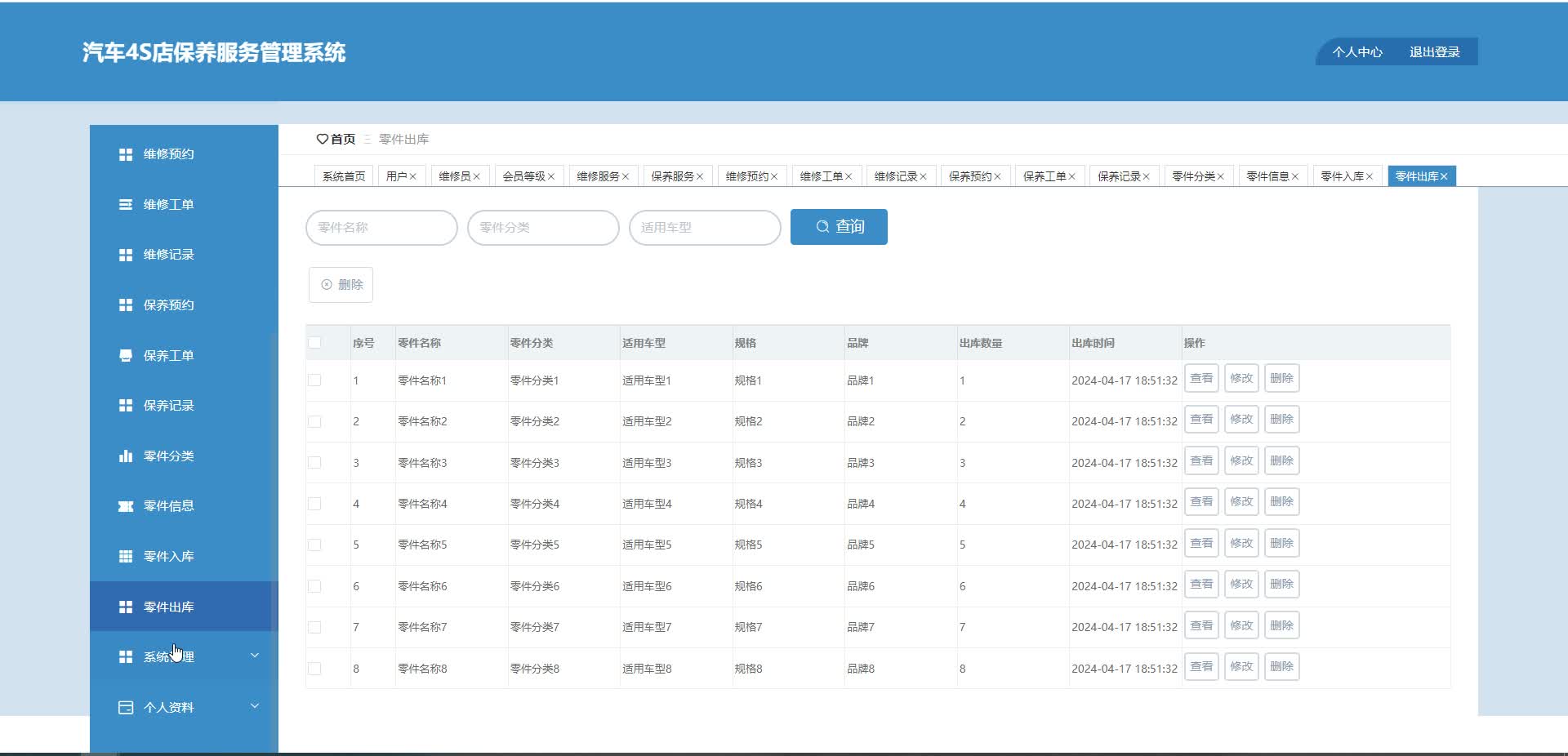
Task: Click the magnifier icon inside 查询 button
Action: (x=822, y=227)
